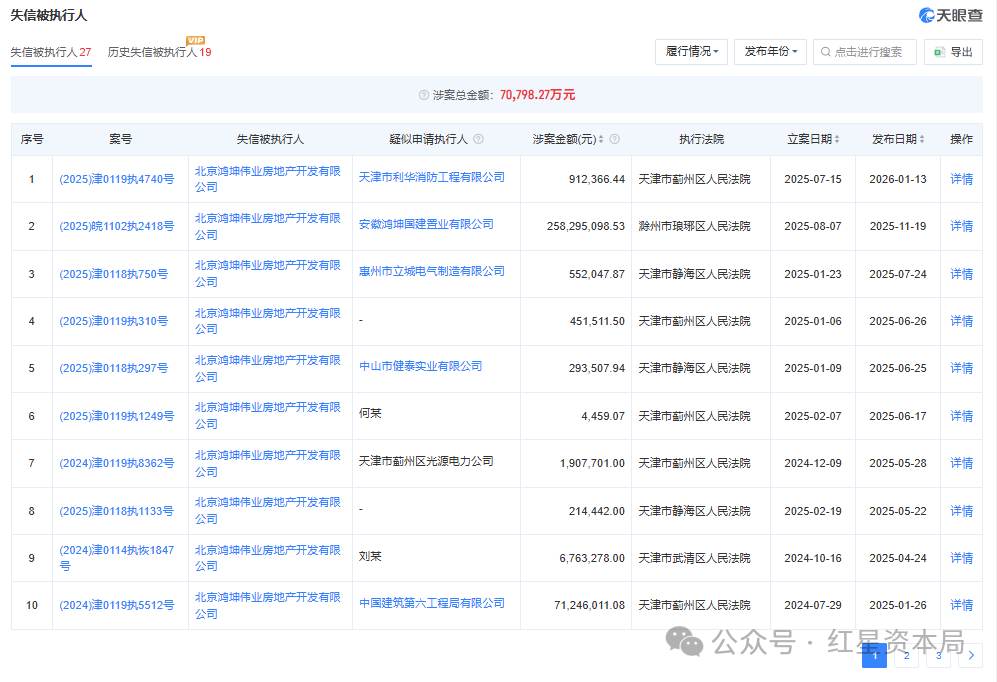Screen dimensions: 997x682
Task: Switch to the 历史失信被执行人 tab
Action: [159, 52]
